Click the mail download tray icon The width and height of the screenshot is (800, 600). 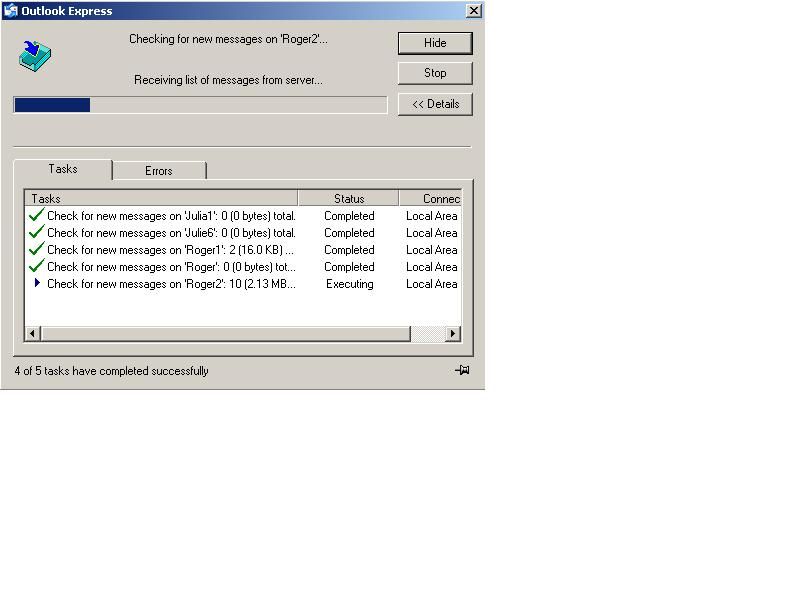pyautogui.click(x=35, y=56)
